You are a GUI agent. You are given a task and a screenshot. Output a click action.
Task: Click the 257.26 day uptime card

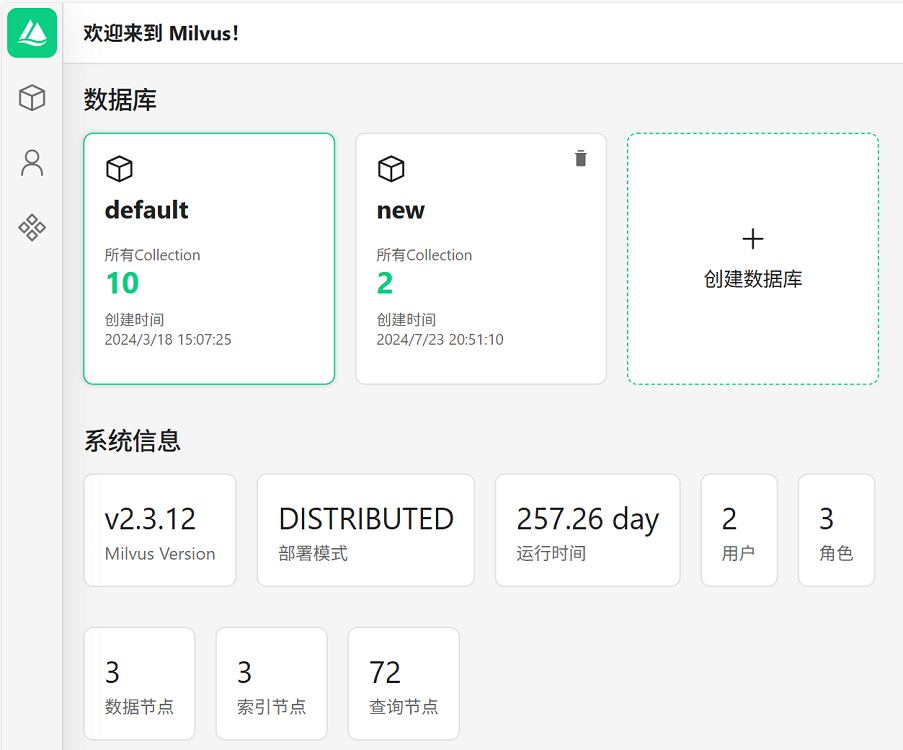coord(587,530)
